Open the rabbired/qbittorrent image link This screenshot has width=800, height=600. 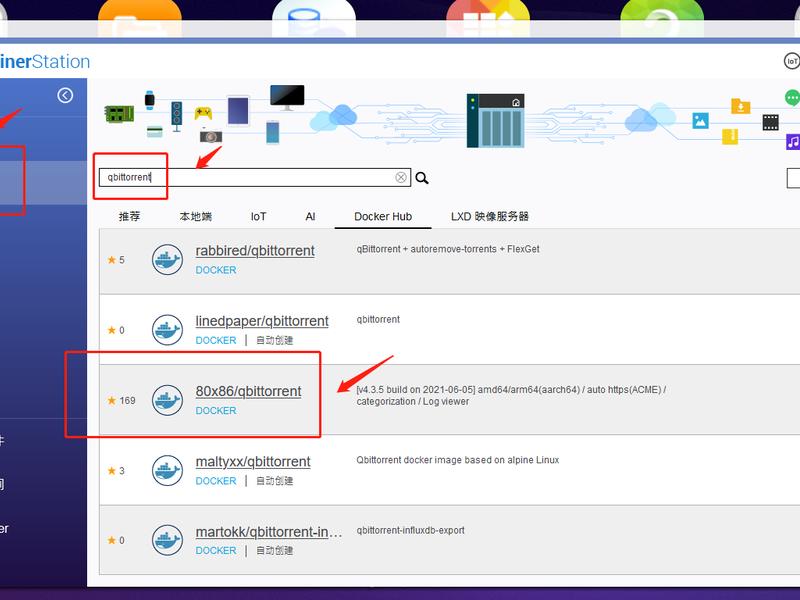tap(255, 251)
